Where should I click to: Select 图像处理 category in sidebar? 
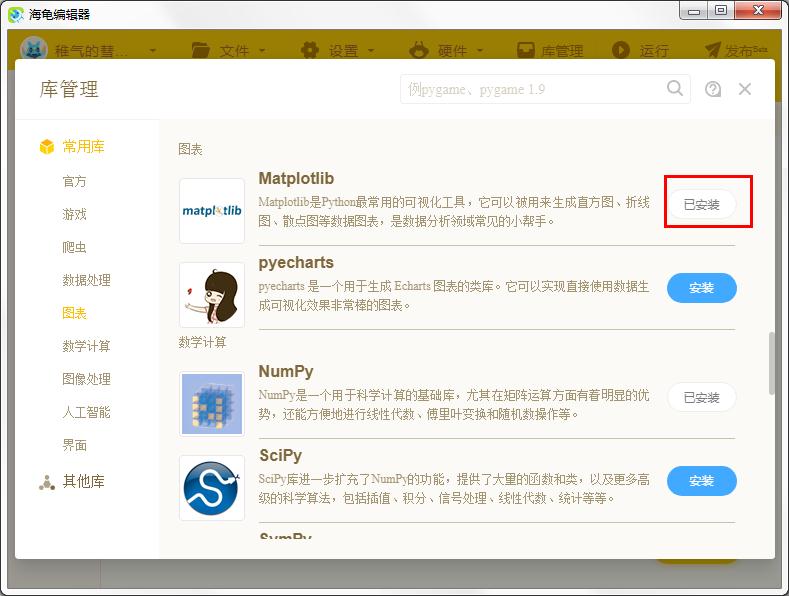[87, 379]
